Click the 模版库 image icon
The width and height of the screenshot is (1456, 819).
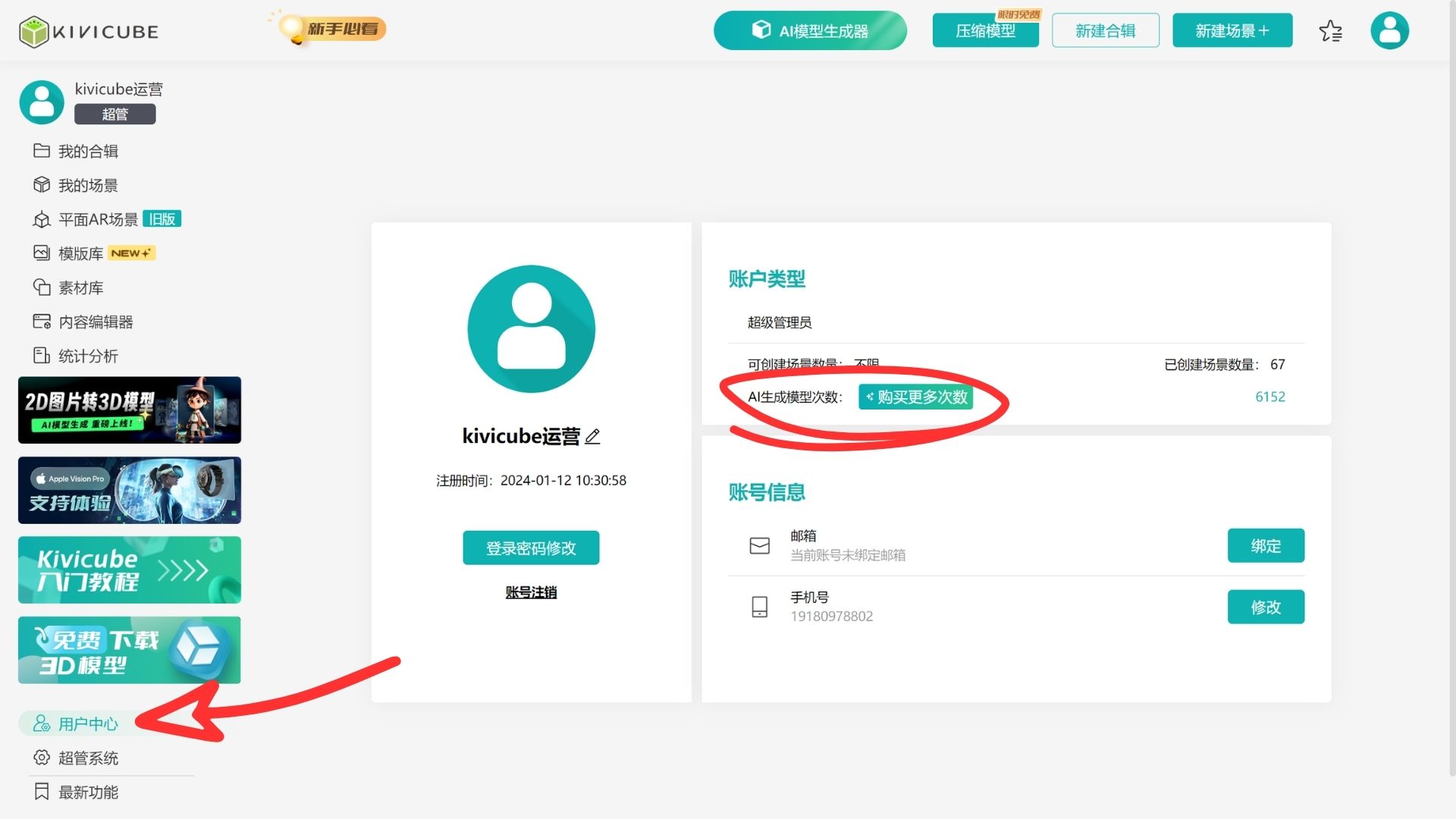pos(42,253)
